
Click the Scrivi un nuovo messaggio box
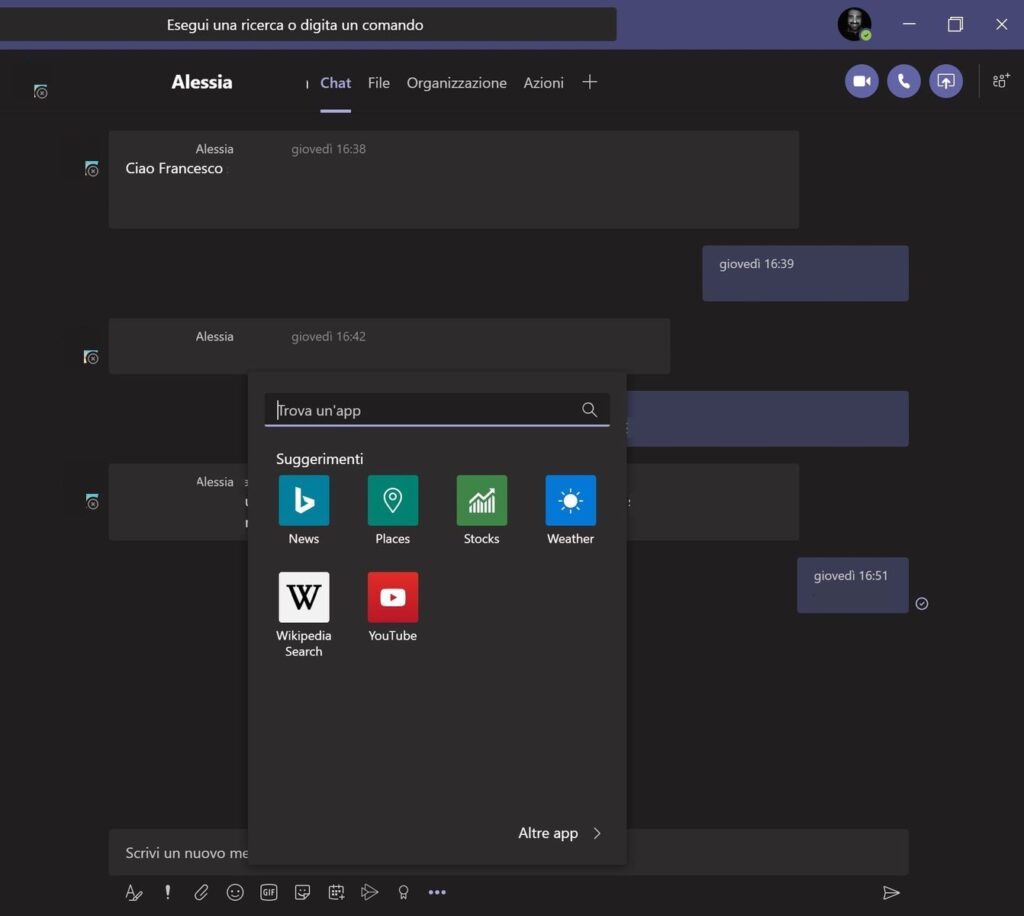(x=508, y=852)
